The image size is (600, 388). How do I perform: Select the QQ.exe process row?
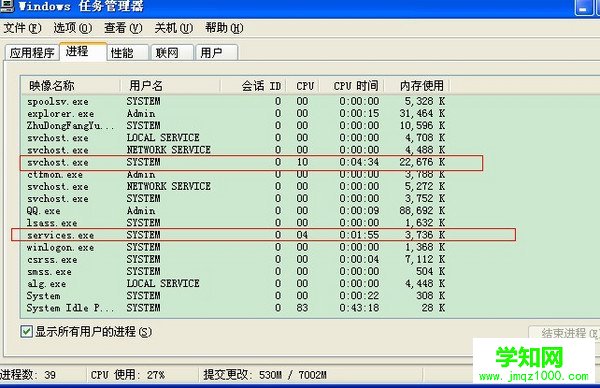click(x=235, y=211)
